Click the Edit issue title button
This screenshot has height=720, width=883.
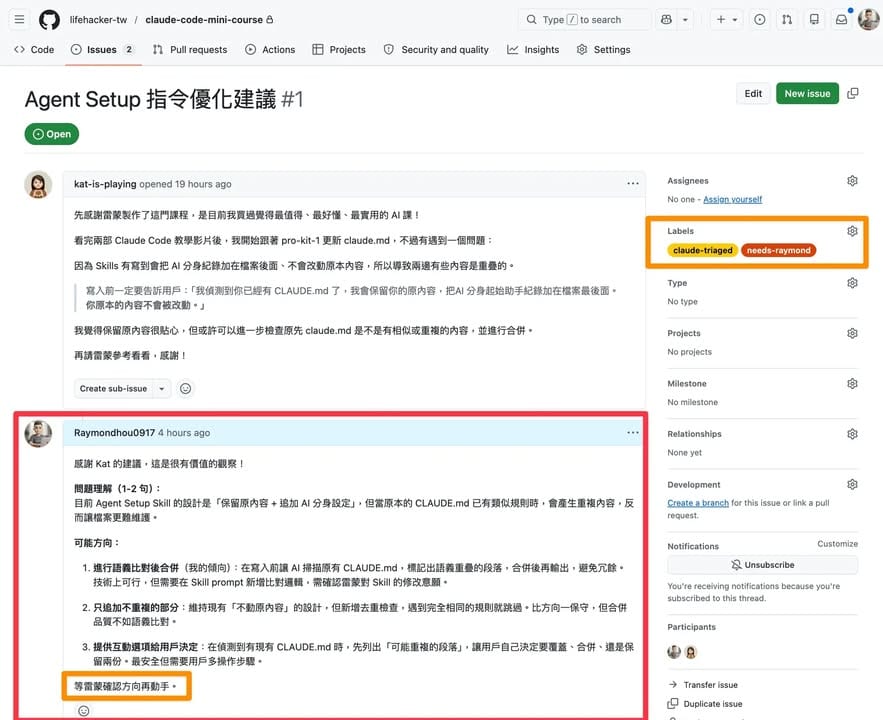(x=753, y=93)
